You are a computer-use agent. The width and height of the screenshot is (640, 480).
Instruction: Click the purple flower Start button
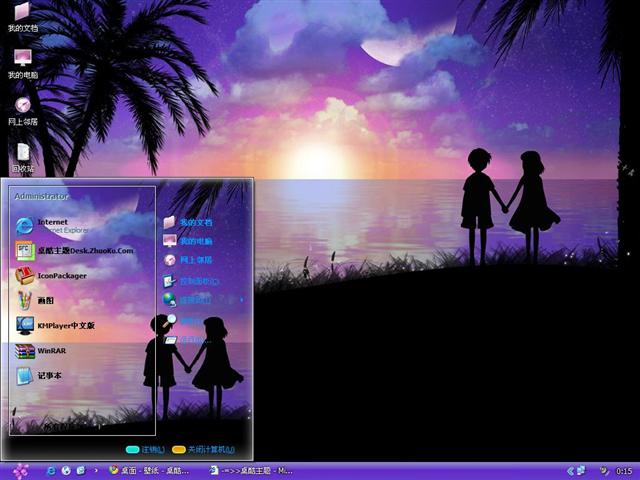20,471
